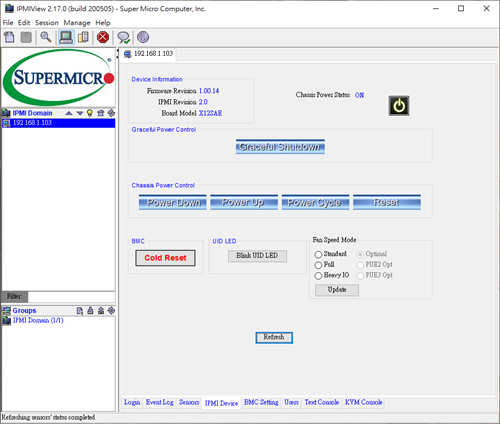Click the magnifying glass search icon
Screen dimensions: 500x424
pos(46,37)
